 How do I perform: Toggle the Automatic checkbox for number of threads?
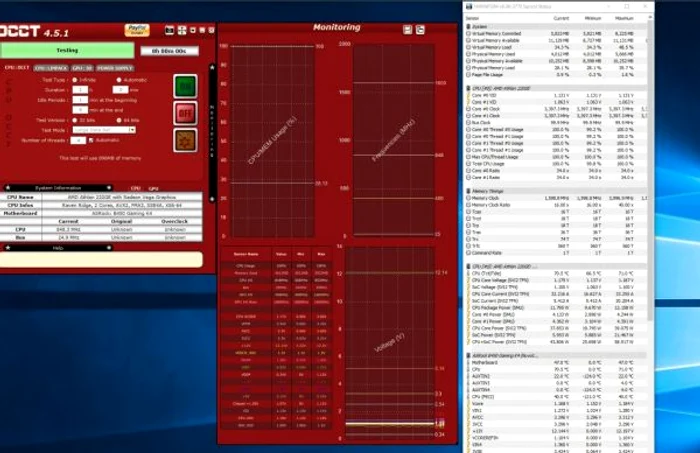coord(91,140)
